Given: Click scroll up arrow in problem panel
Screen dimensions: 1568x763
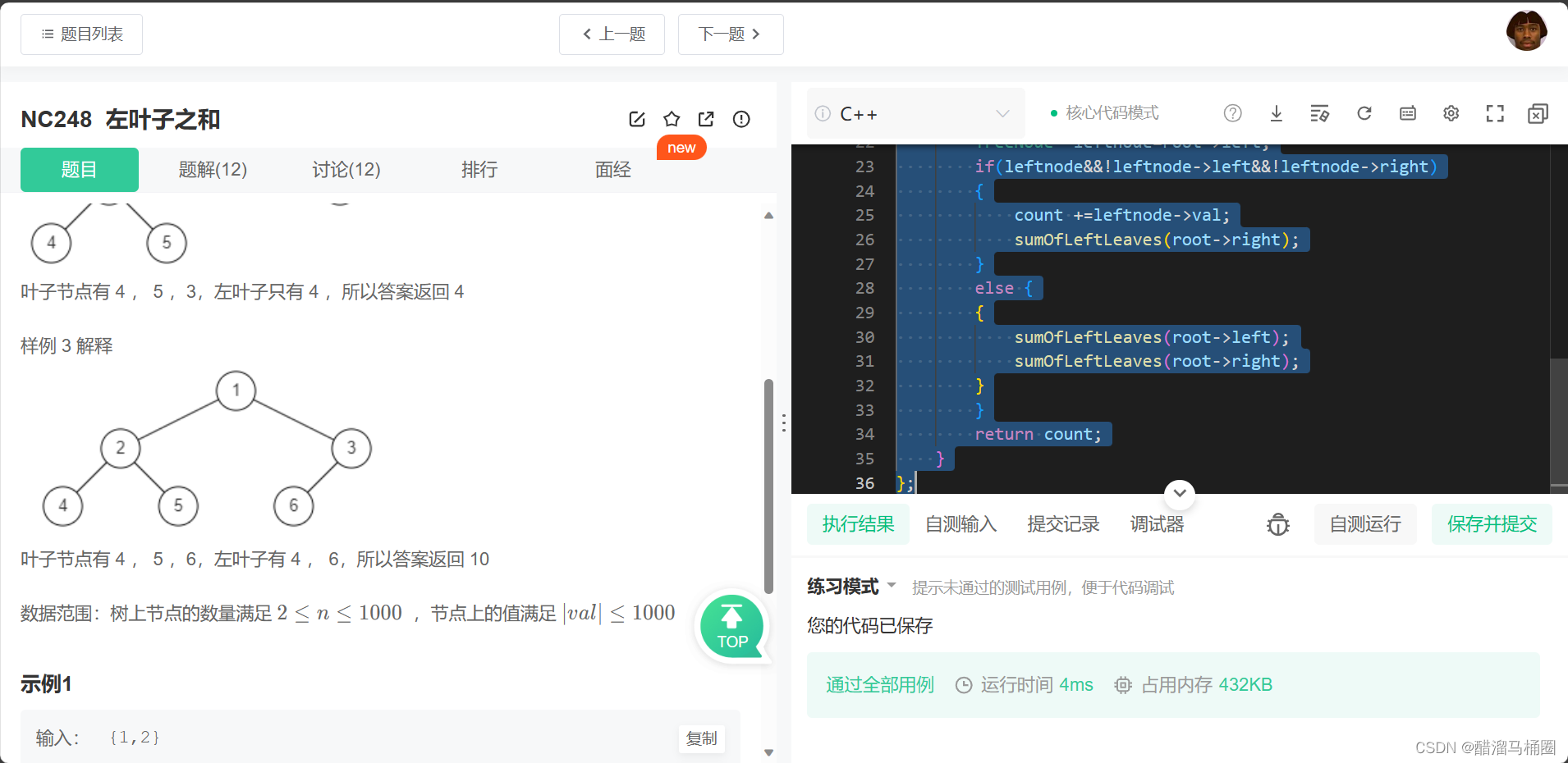Looking at the screenshot, I should pos(768,216).
